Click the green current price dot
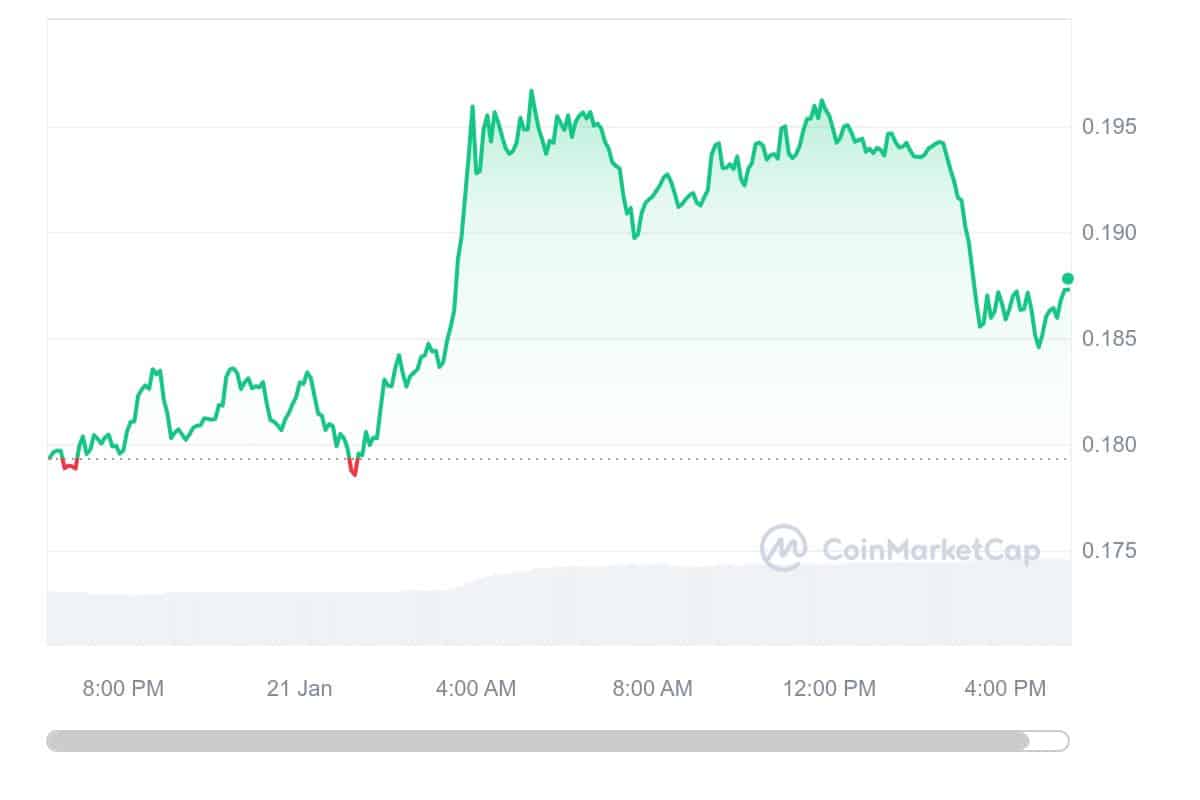Image resolution: width=1200 pixels, height=800 pixels. (x=1067, y=278)
